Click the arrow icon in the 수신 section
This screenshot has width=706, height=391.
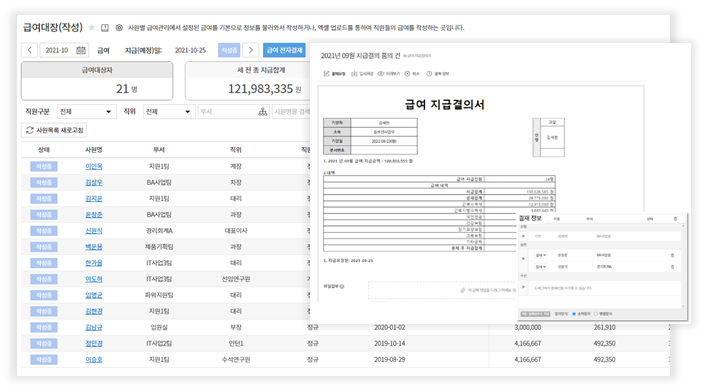[x=523, y=287]
